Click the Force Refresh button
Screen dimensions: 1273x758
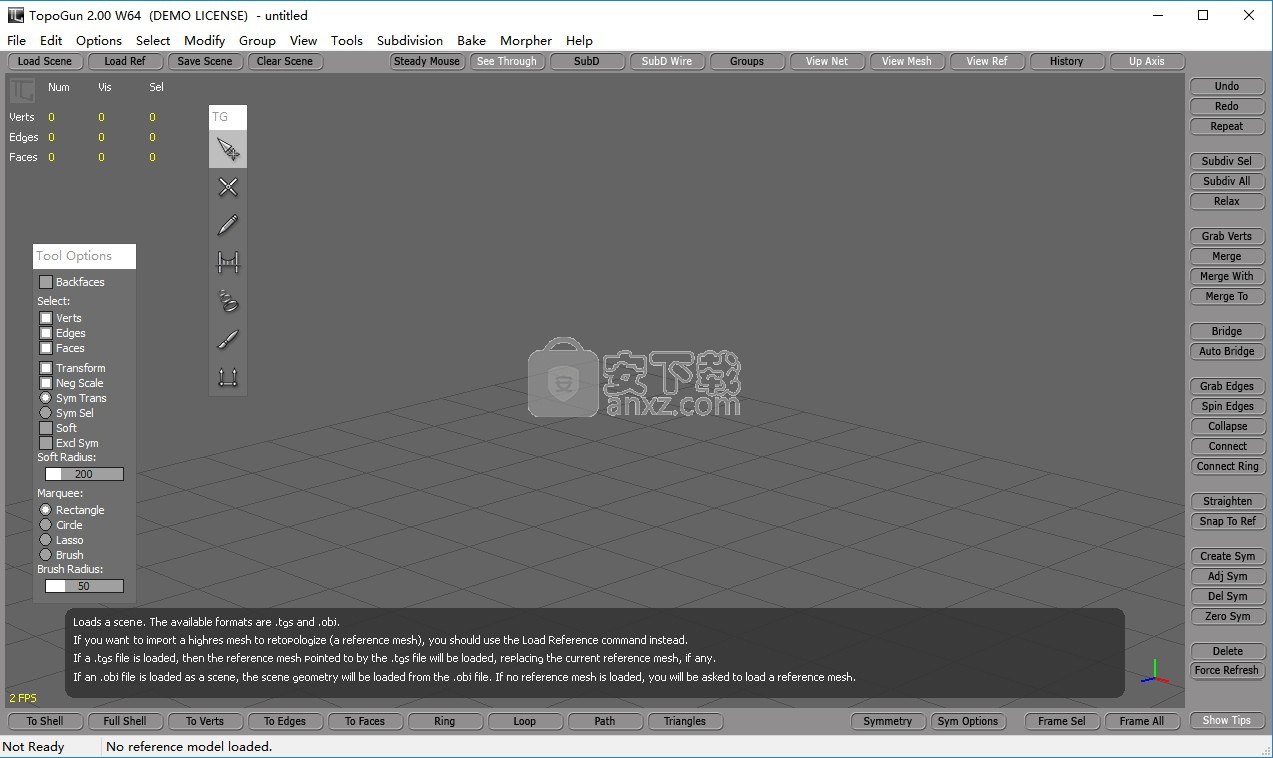pos(1227,670)
